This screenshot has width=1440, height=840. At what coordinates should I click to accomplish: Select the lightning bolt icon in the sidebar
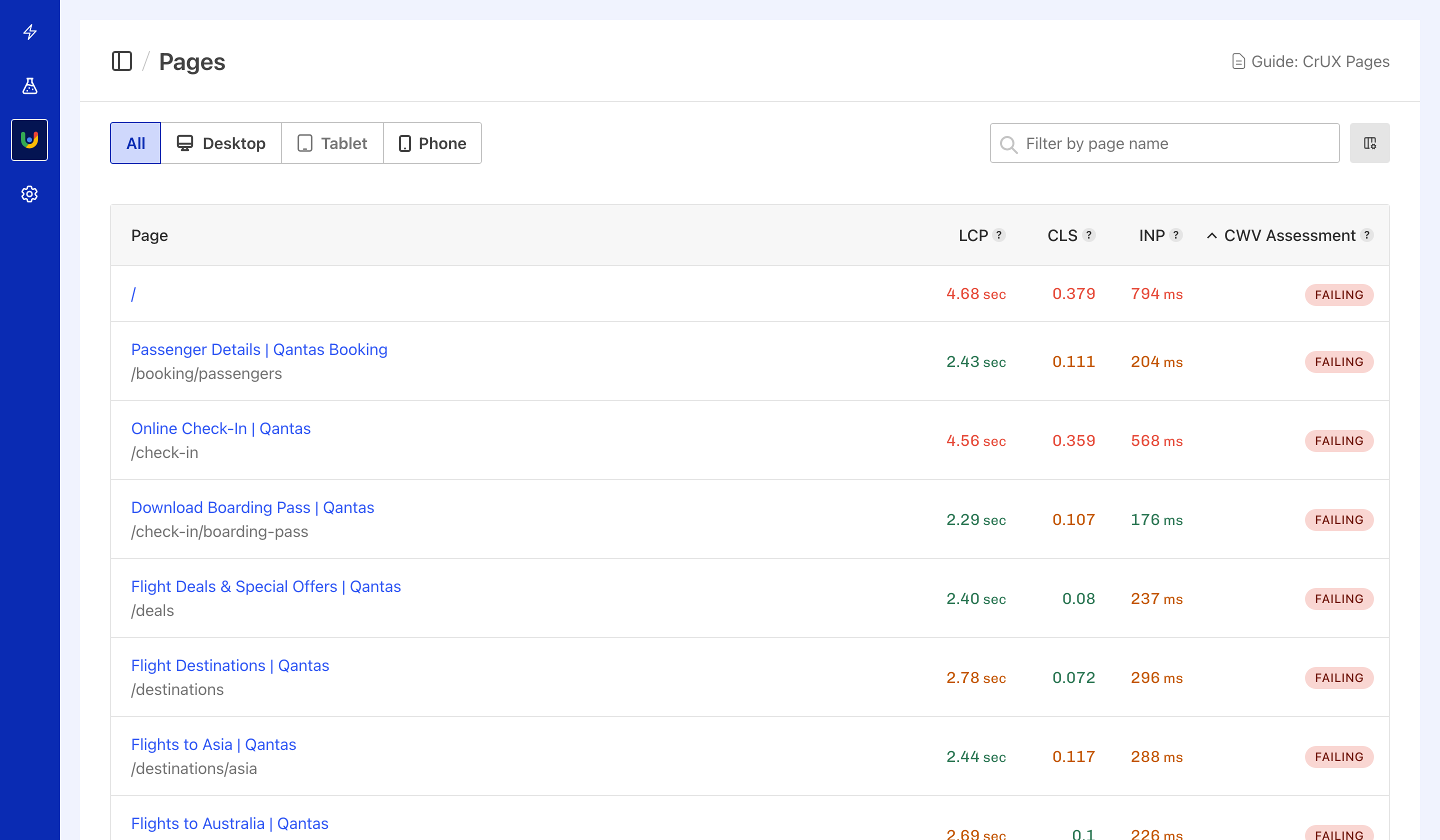[x=29, y=32]
